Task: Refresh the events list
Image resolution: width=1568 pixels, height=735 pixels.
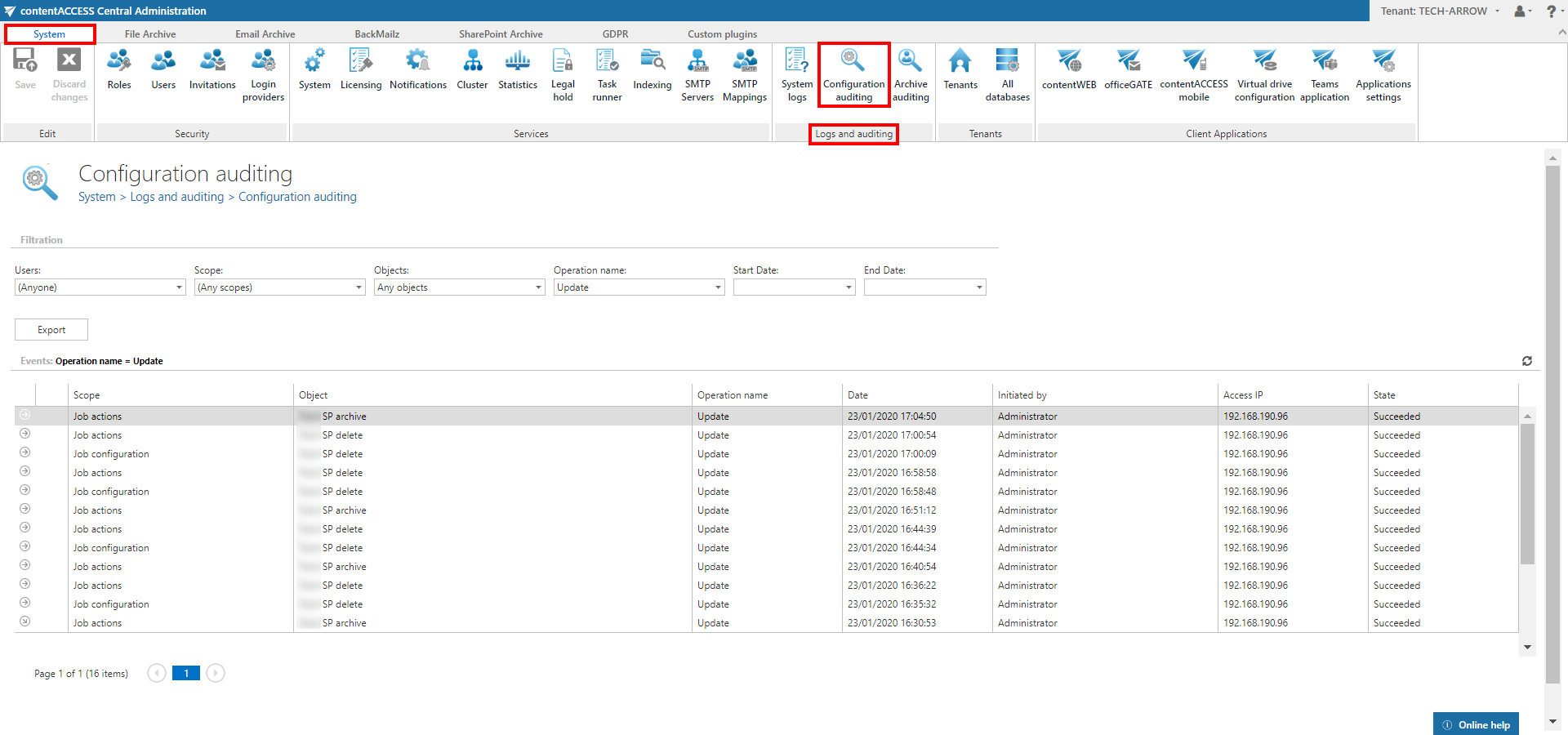Action: [1526, 361]
